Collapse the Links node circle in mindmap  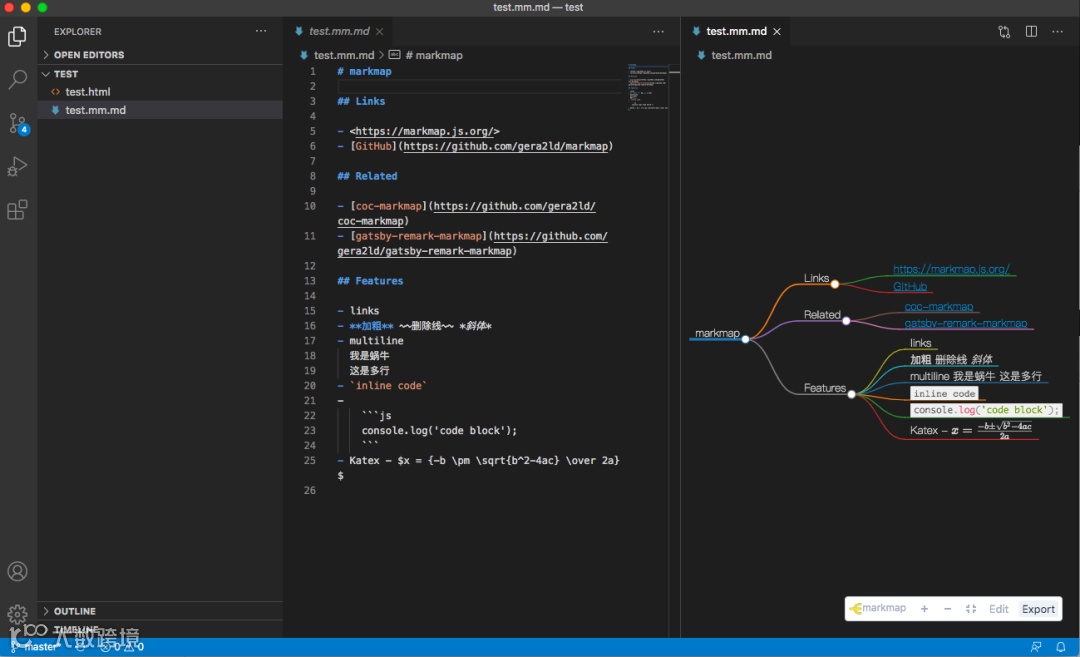point(835,284)
